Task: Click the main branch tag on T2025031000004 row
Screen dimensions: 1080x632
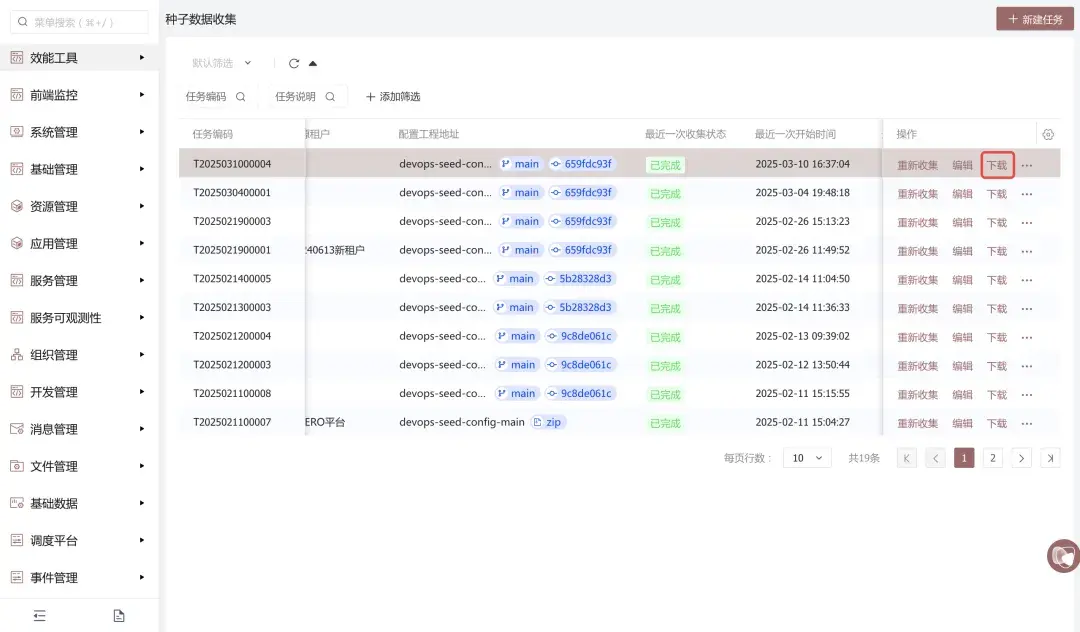Action: (520, 164)
